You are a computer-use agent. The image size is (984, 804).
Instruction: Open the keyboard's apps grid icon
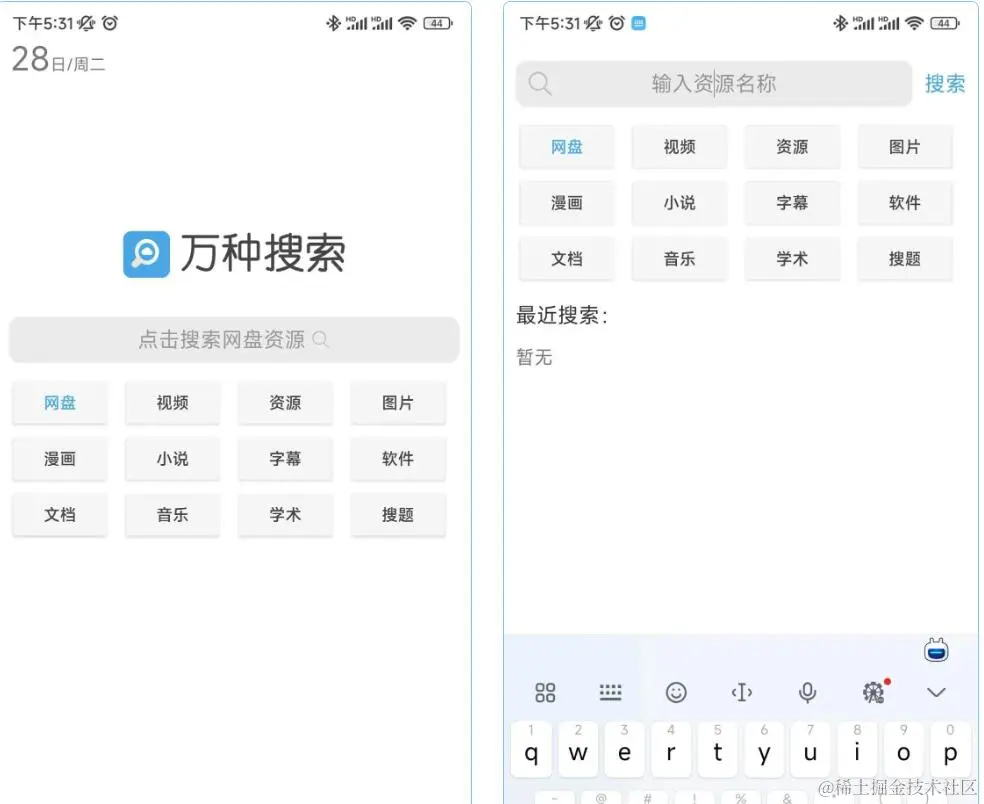545,692
